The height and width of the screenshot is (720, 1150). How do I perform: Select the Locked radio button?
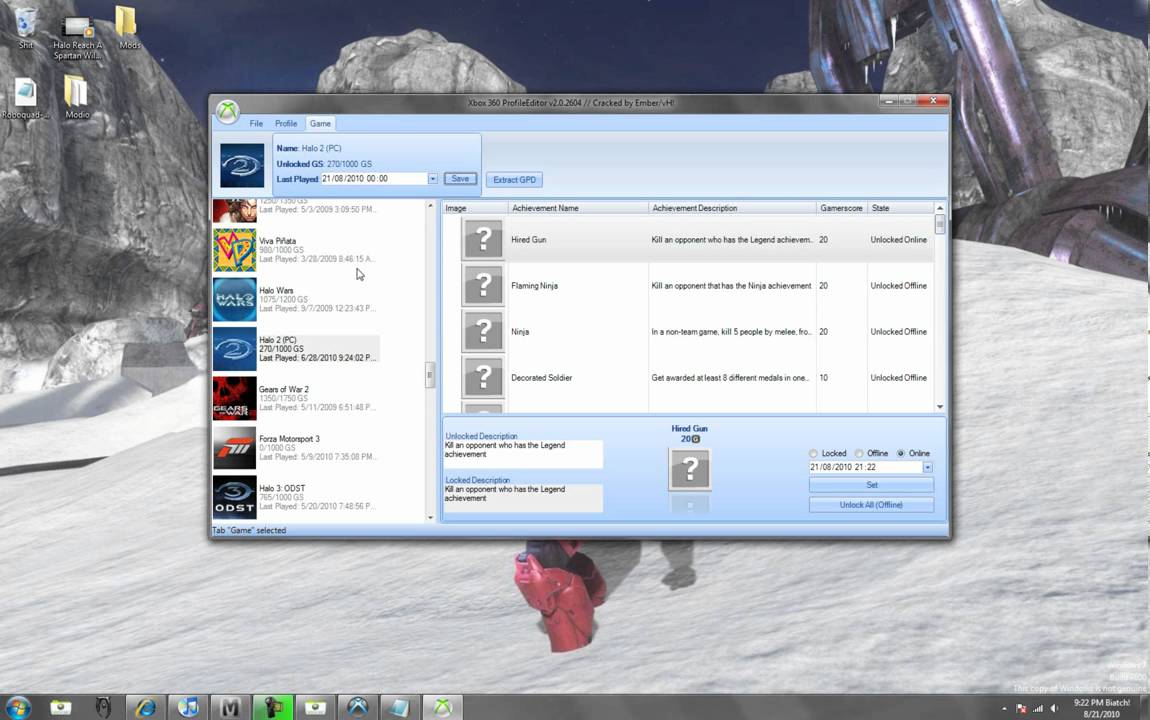coord(813,453)
